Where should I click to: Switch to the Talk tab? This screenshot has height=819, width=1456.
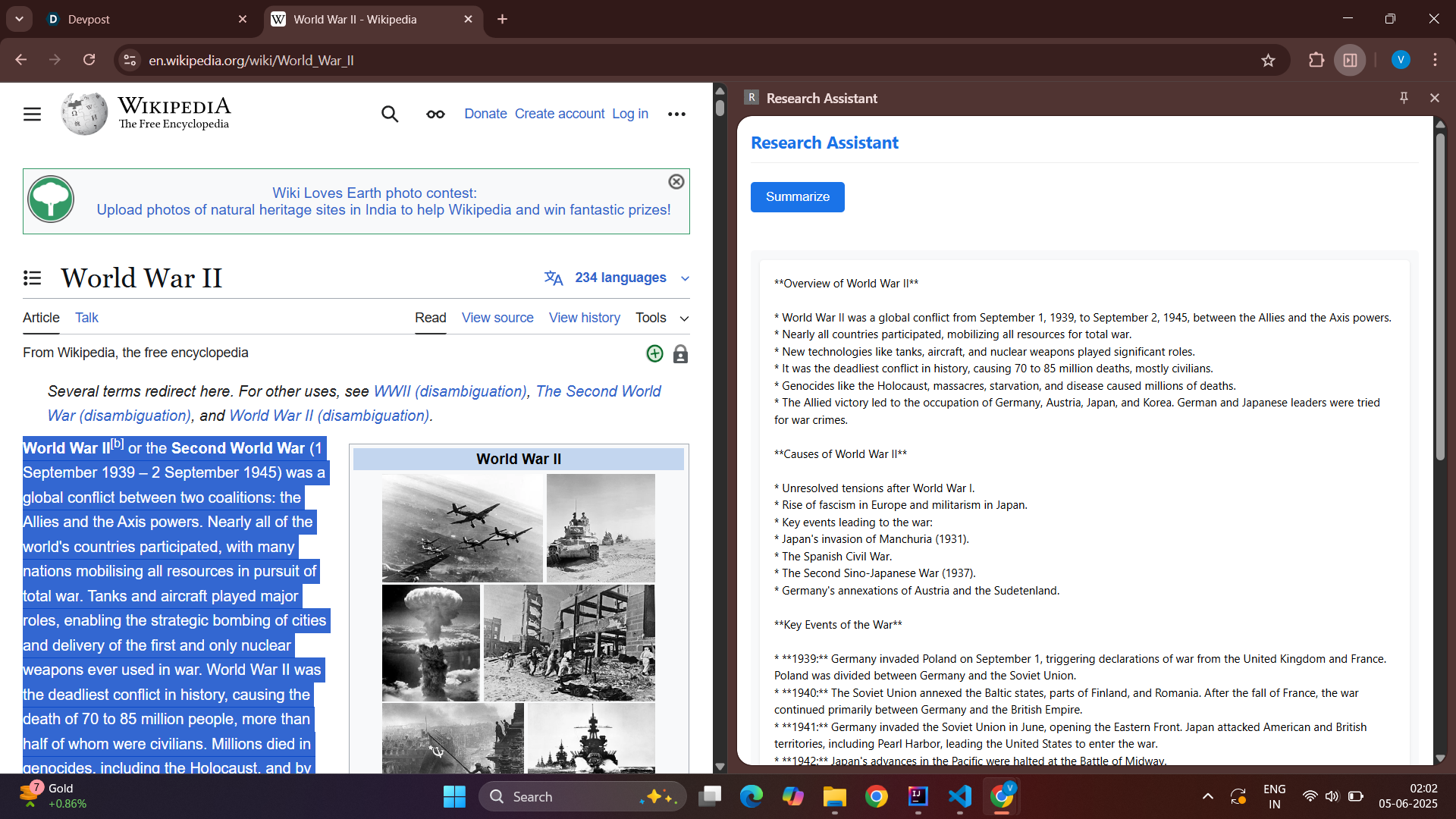(86, 318)
